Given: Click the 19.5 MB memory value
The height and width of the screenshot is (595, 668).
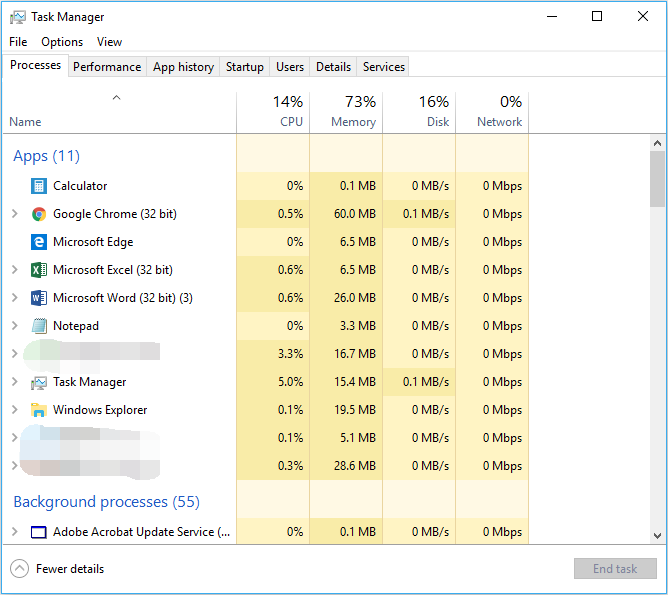Looking at the screenshot, I should tap(355, 410).
